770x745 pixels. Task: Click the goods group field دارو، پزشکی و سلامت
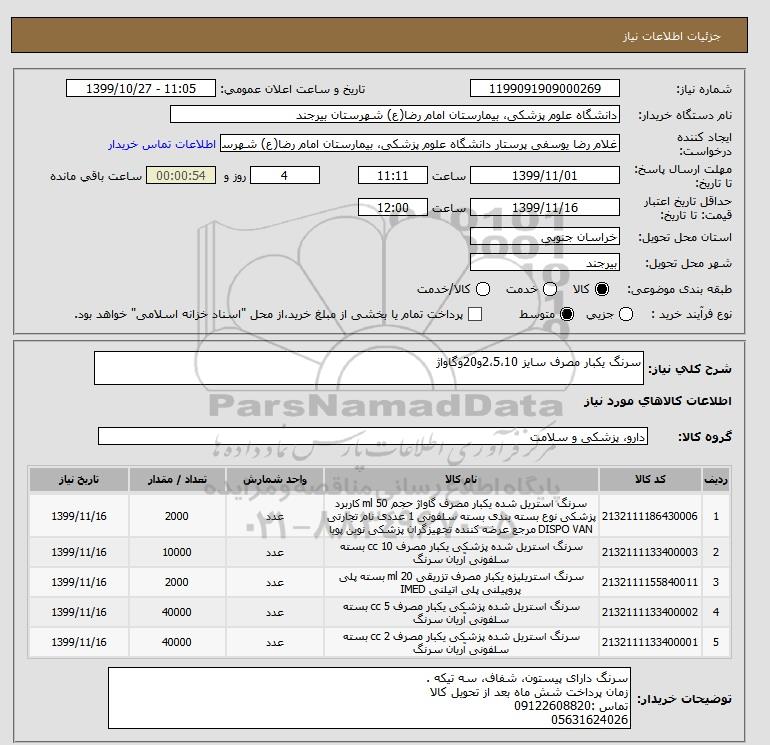point(373,436)
